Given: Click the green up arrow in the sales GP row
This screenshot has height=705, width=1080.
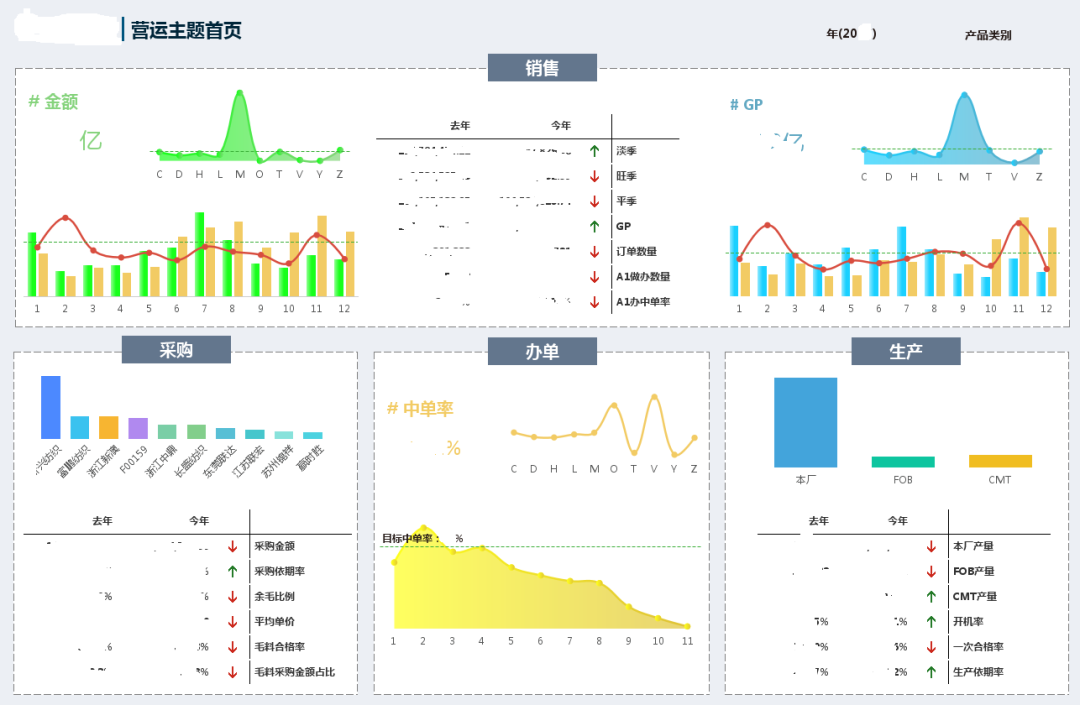Looking at the screenshot, I should point(594,226).
